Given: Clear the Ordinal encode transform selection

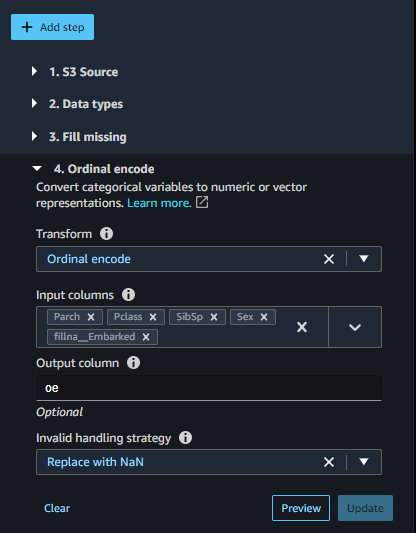Looking at the screenshot, I should point(329,259).
